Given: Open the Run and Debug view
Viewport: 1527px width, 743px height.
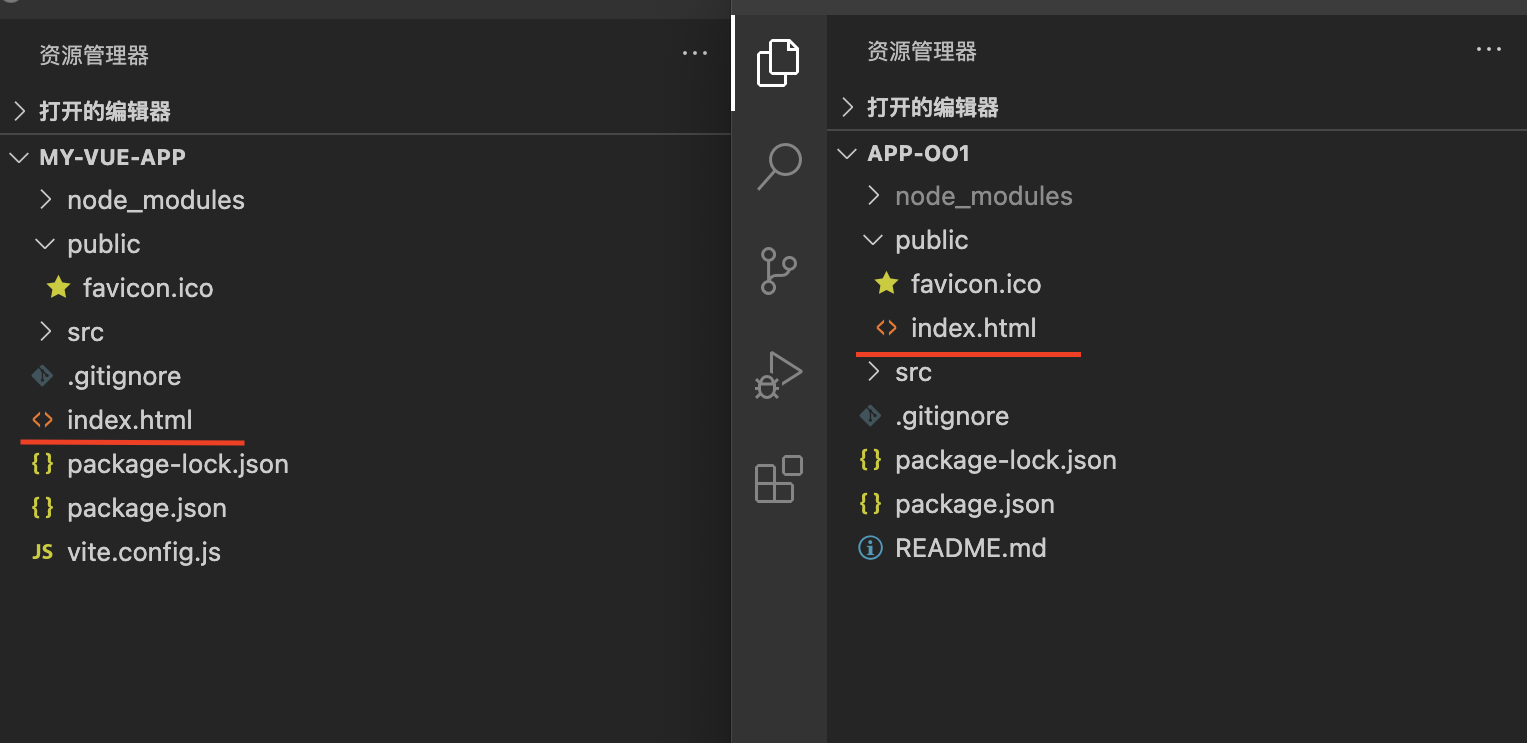Looking at the screenshot, I should click(778, 375).
